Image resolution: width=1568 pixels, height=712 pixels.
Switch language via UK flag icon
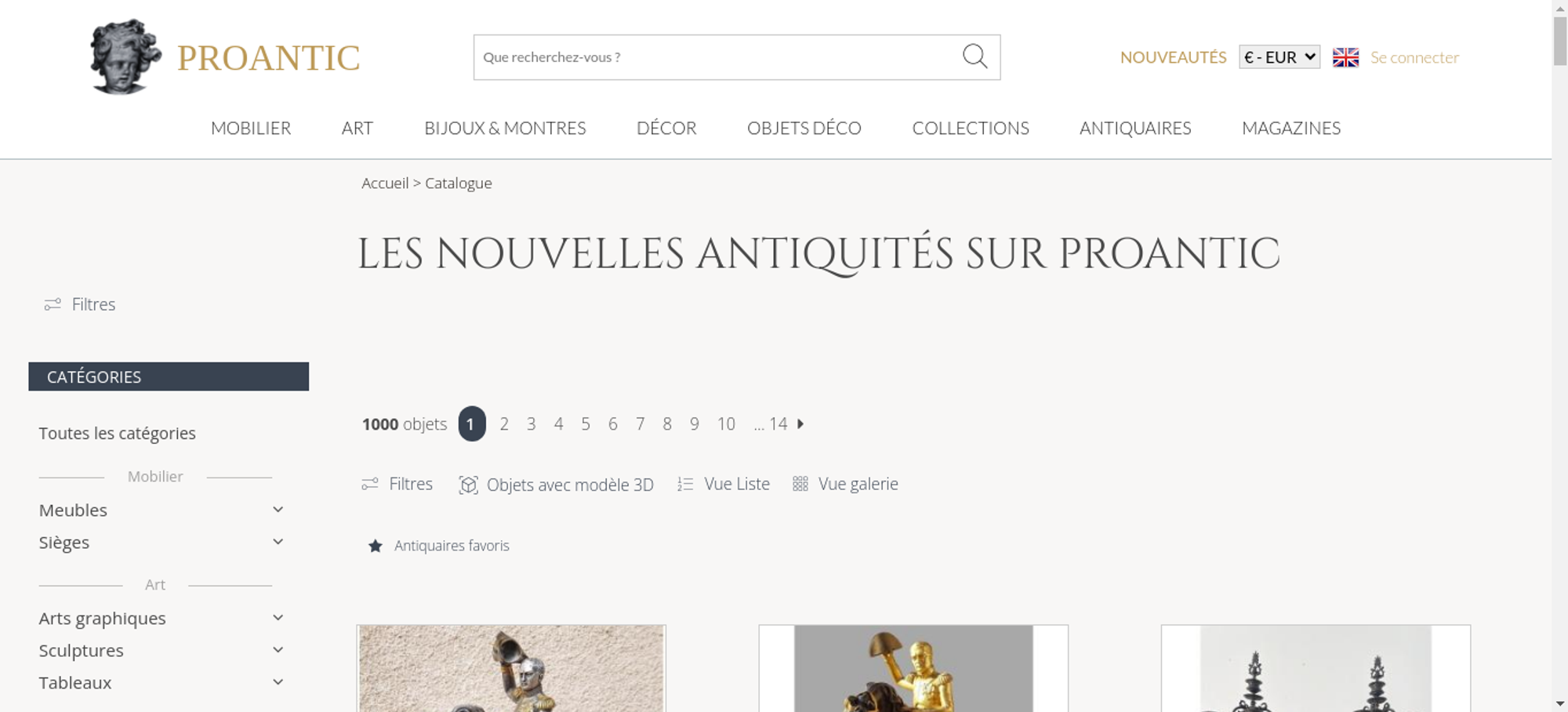[x=1345, y=57]
